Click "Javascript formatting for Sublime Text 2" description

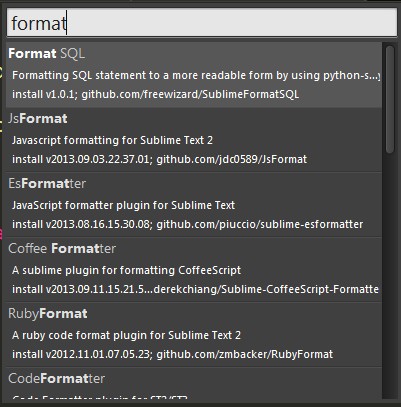coord(112,140)
